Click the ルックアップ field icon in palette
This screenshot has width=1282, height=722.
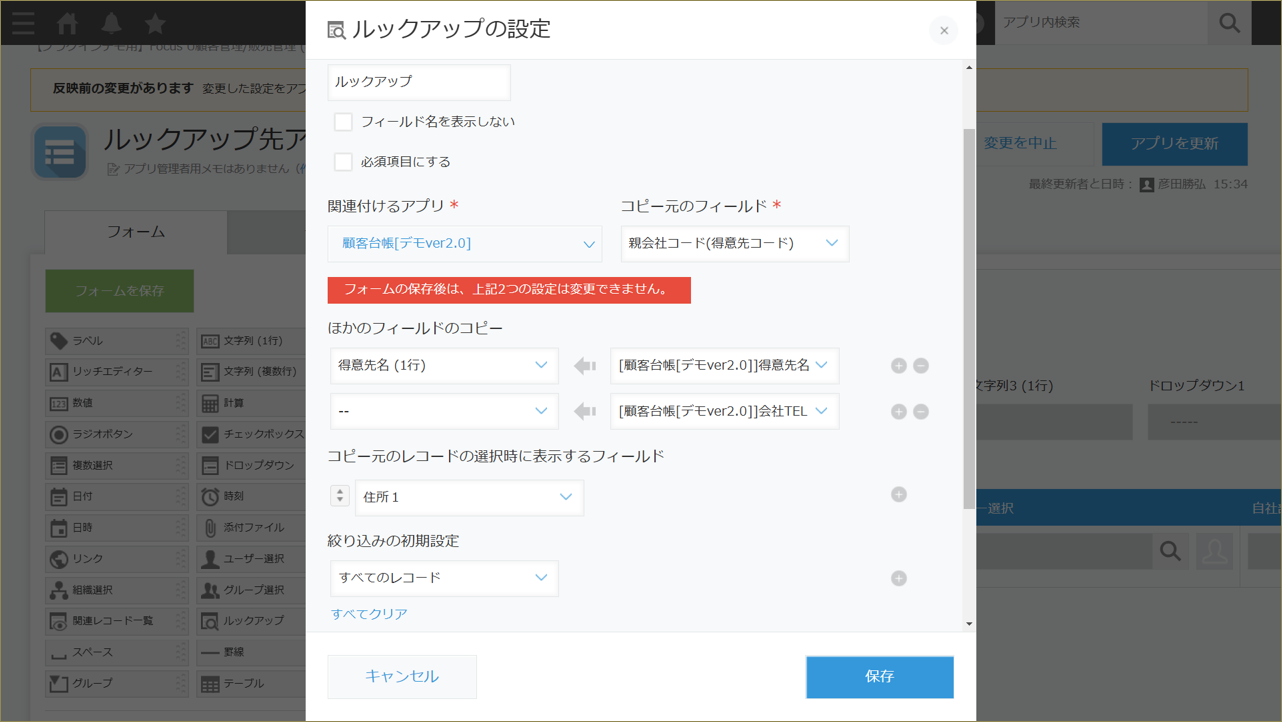pyautogui.click(x=210, y=621)
